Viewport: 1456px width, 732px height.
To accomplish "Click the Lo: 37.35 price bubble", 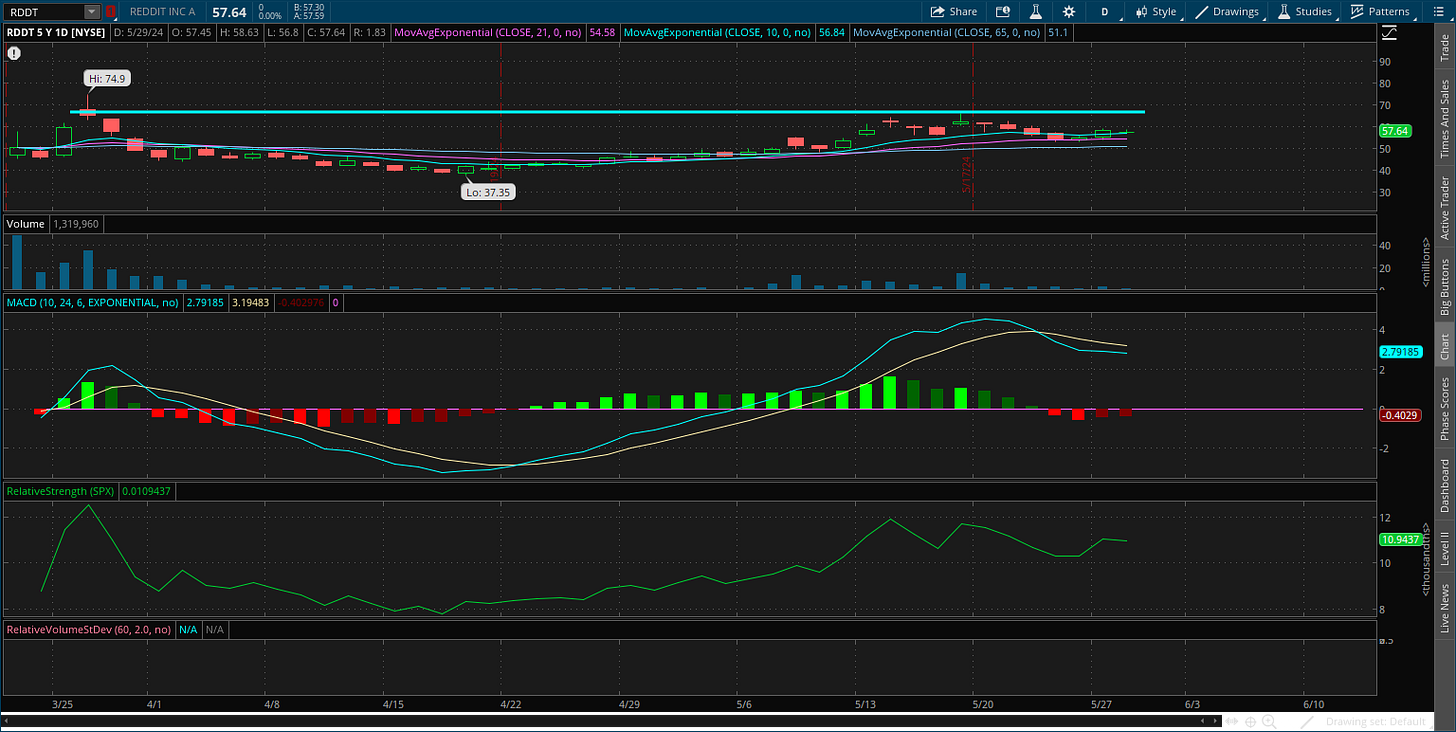I will pos(488,192).
